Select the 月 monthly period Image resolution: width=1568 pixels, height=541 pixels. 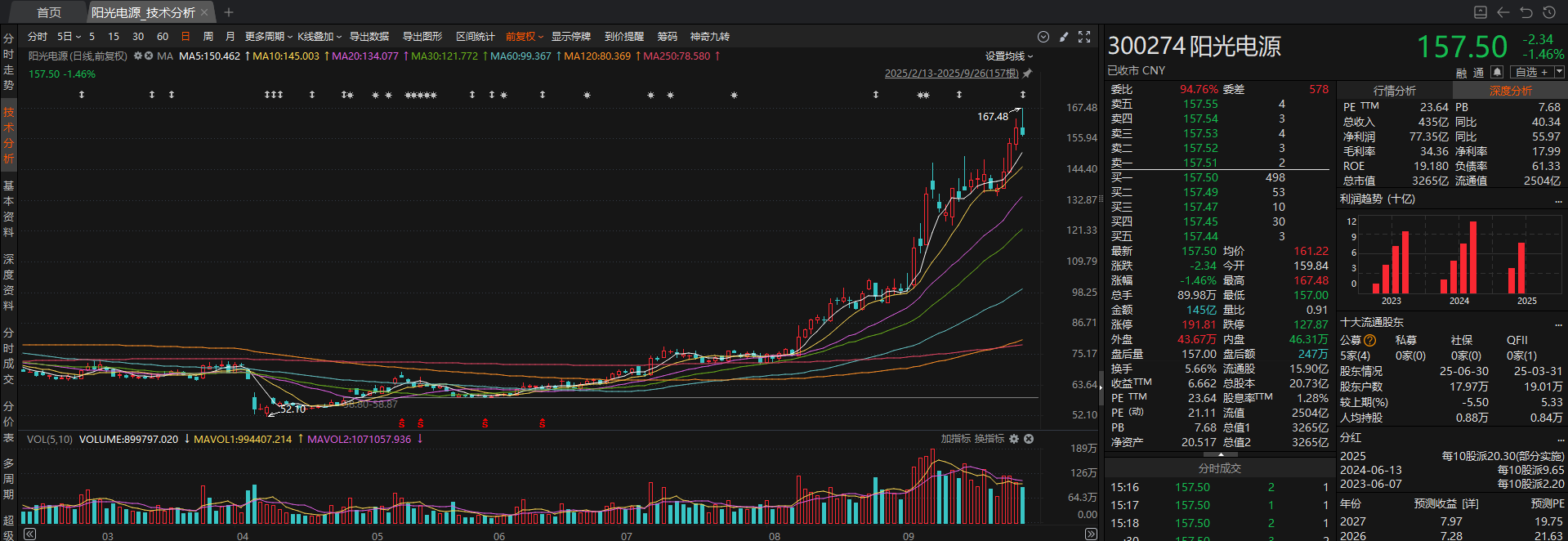click(230, 37)
